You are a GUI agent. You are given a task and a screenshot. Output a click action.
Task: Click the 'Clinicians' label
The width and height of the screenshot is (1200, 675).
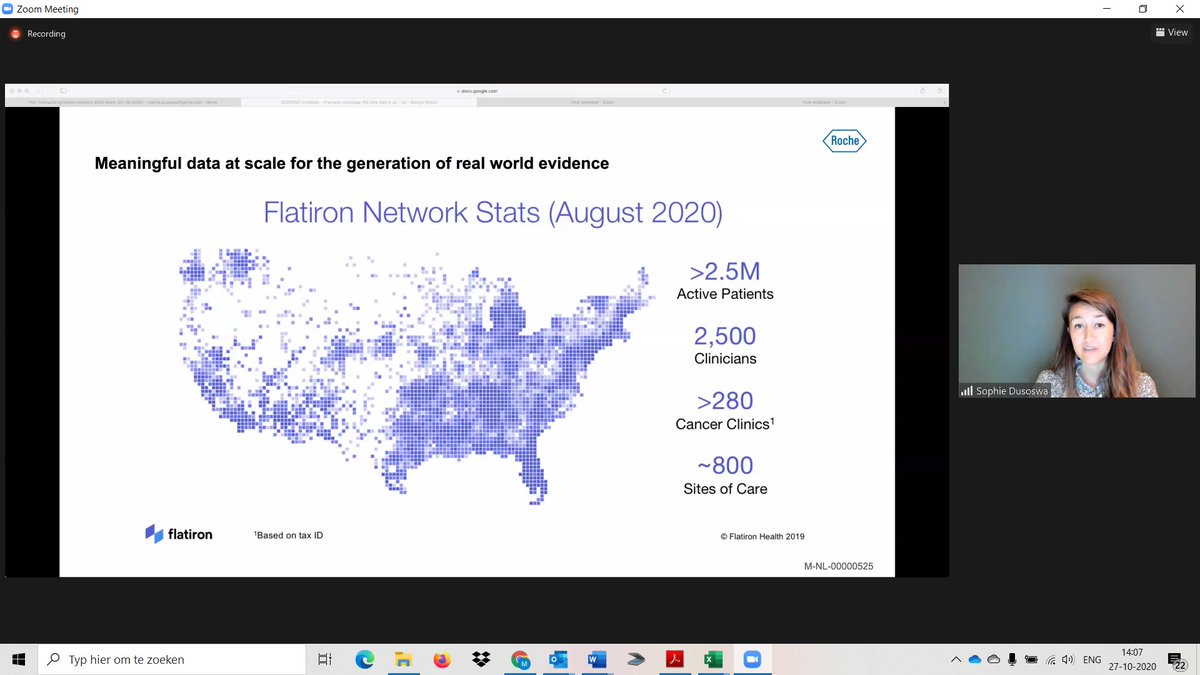[725, 358]
